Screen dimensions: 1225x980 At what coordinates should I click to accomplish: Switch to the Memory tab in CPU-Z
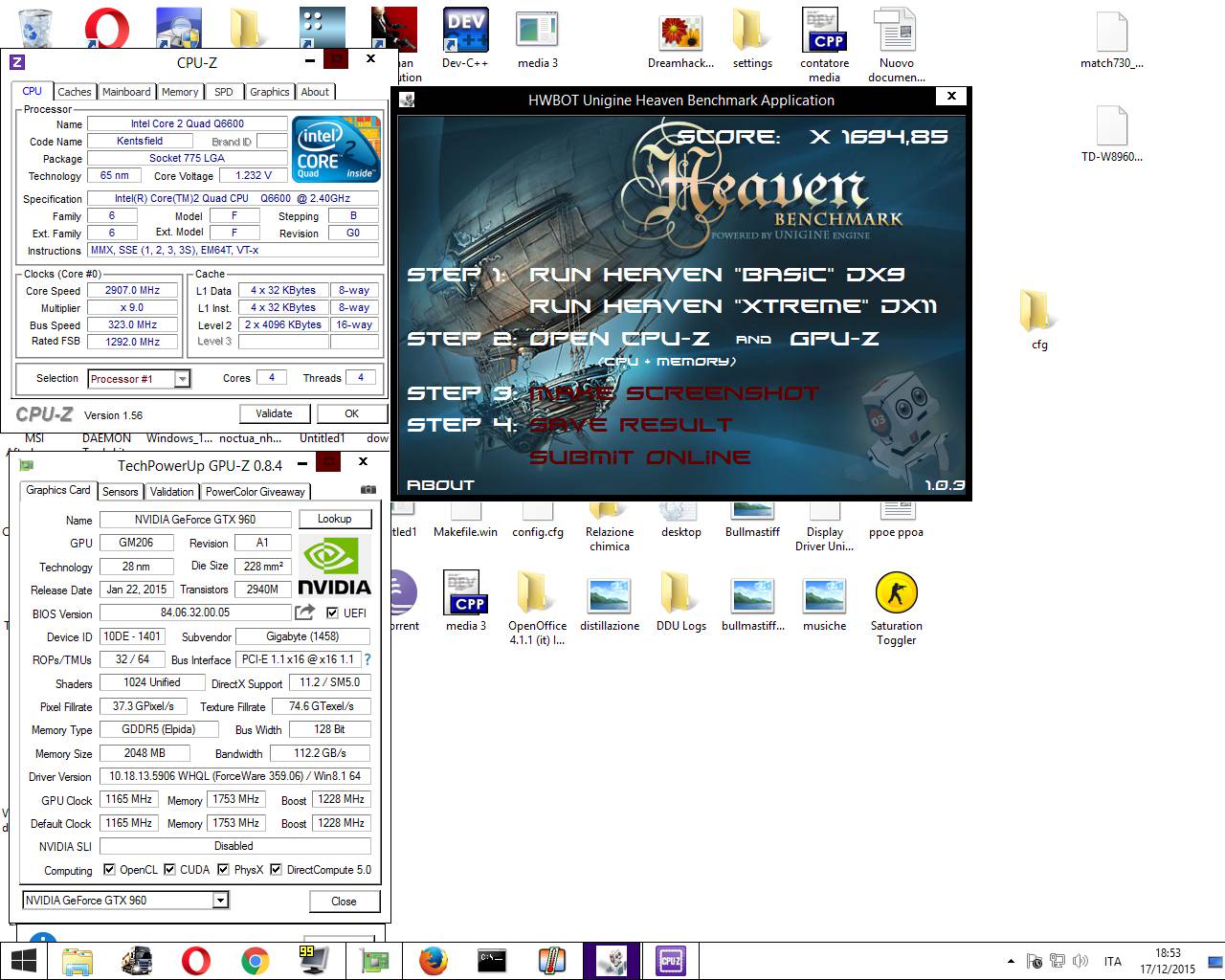(x=180, y=92)
